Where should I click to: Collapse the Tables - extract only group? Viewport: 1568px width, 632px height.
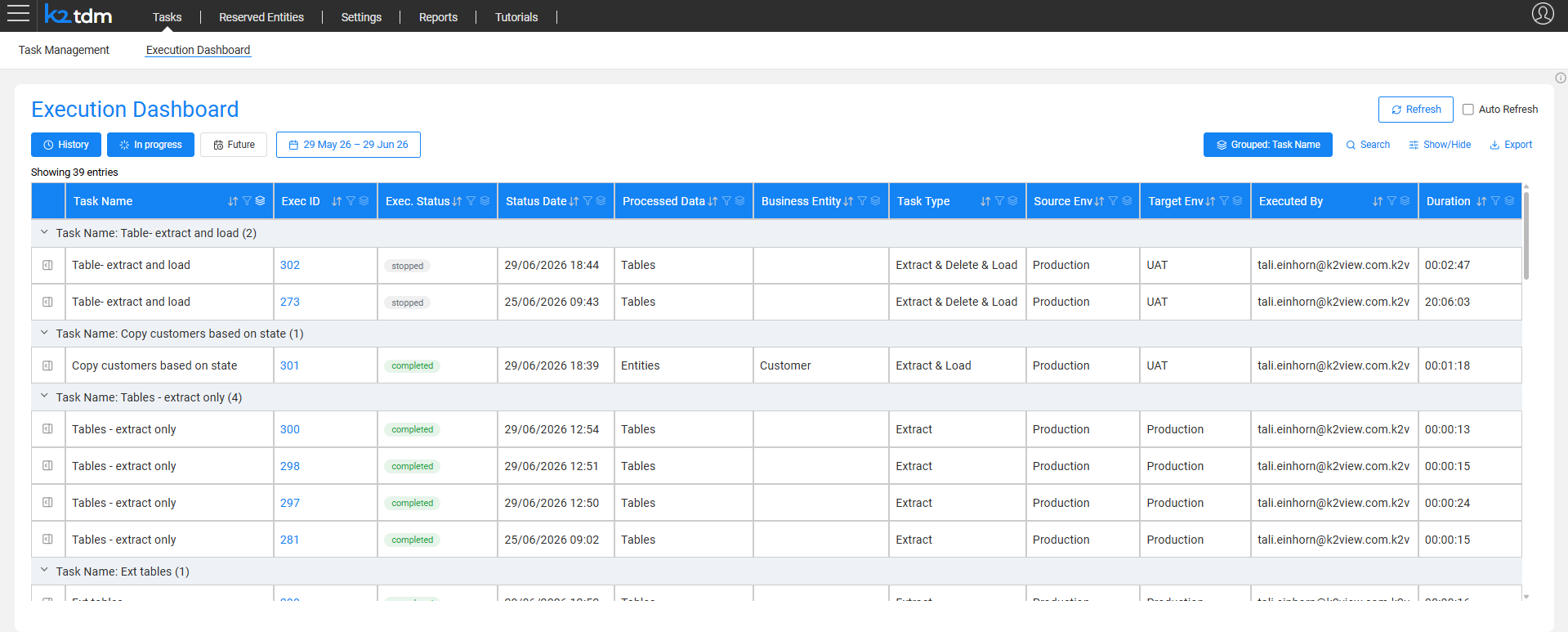pos(44,397)
